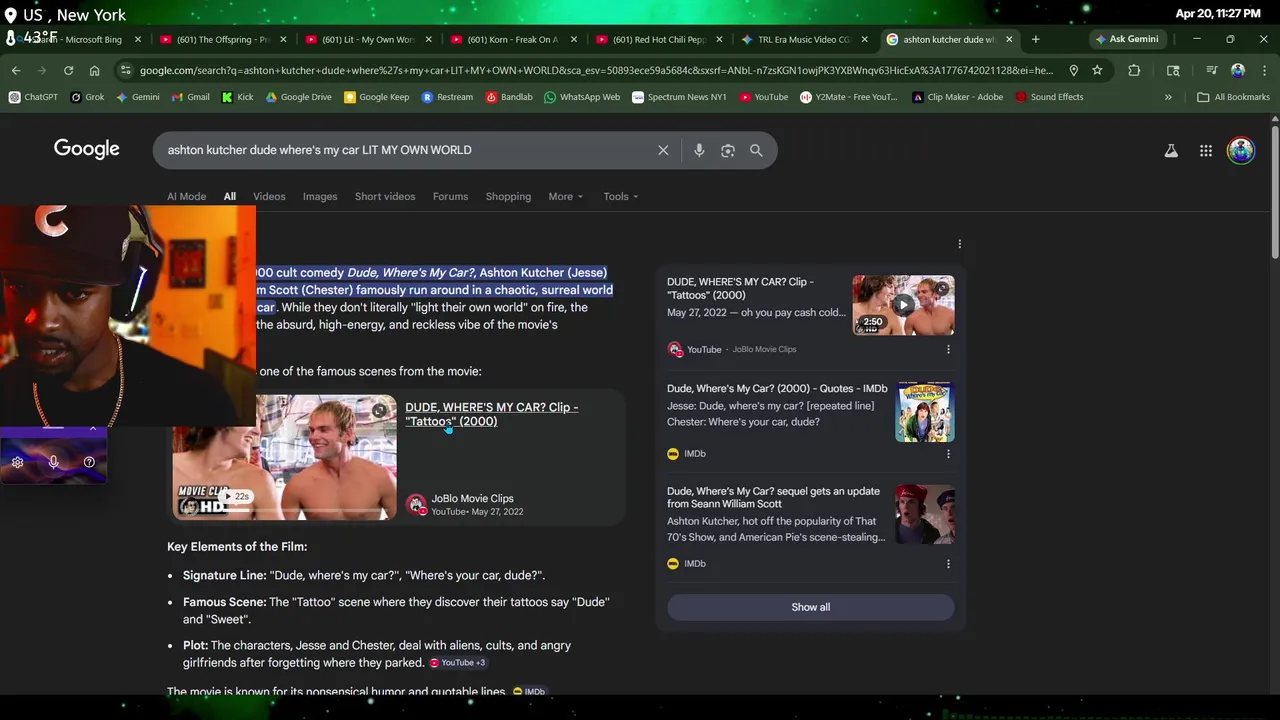This screenshot has width=1280, height=720.
Task: Switch to TRL Era Music Video browser tab
Action: [804, 39]
